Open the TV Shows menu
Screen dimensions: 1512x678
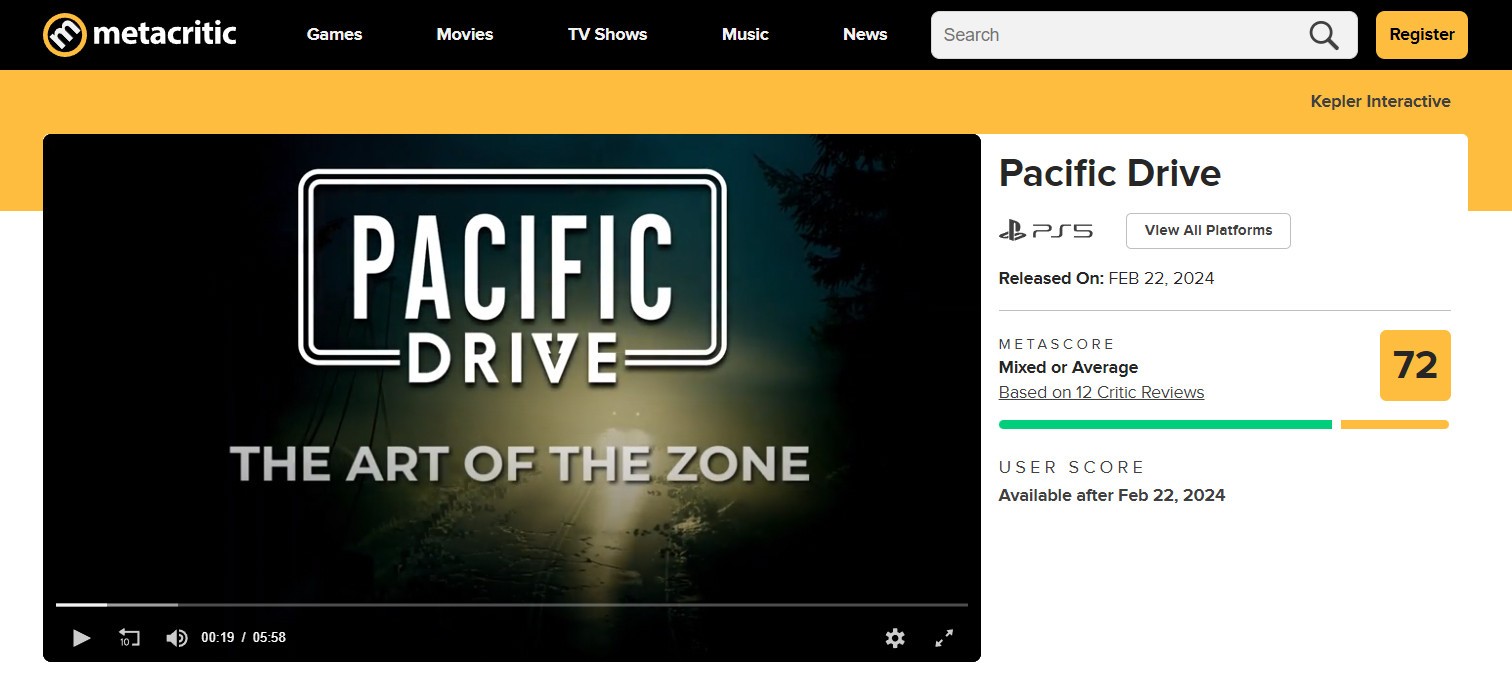(608, 34)
